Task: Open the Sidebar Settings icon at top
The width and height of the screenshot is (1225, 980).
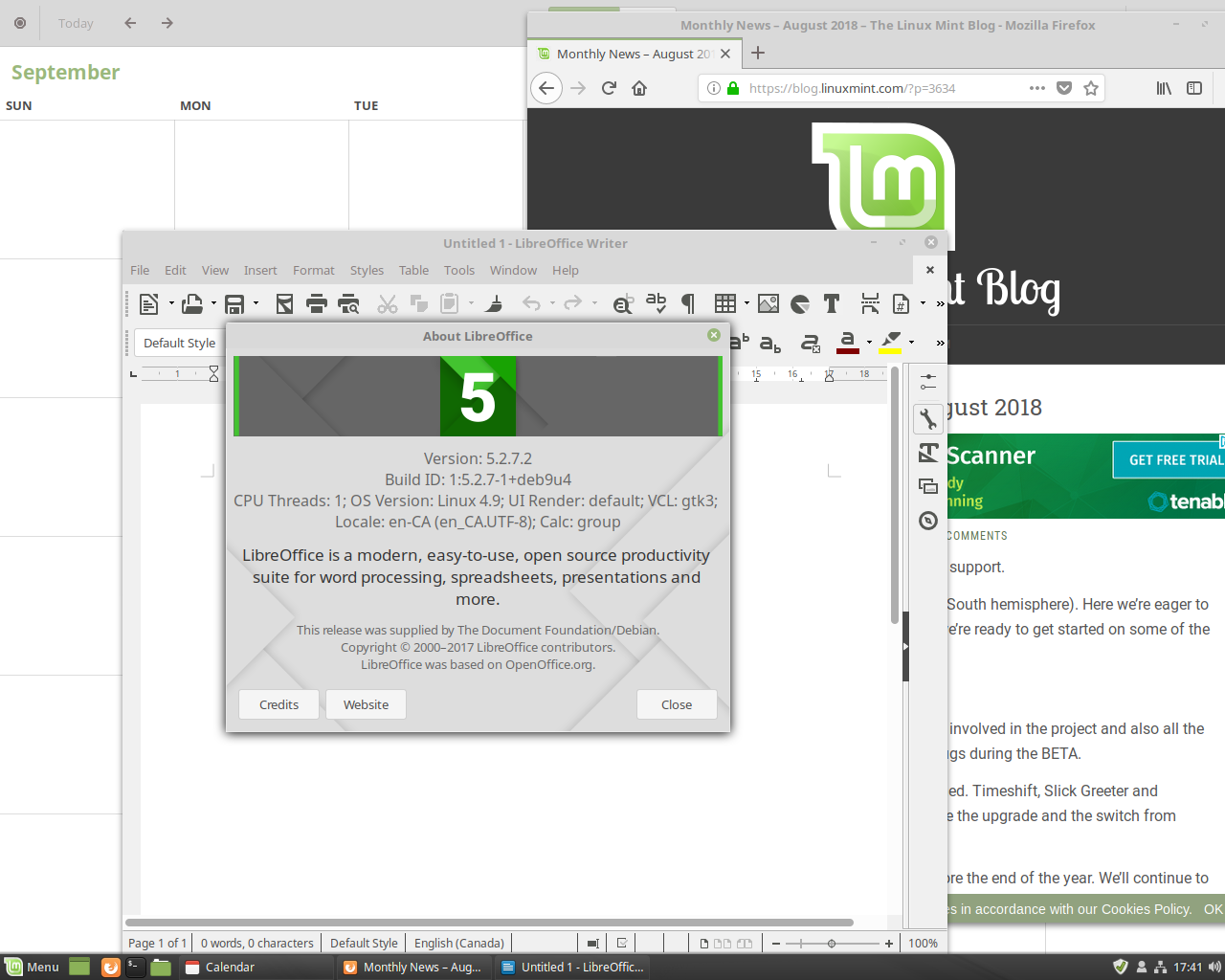Action: 928,382
